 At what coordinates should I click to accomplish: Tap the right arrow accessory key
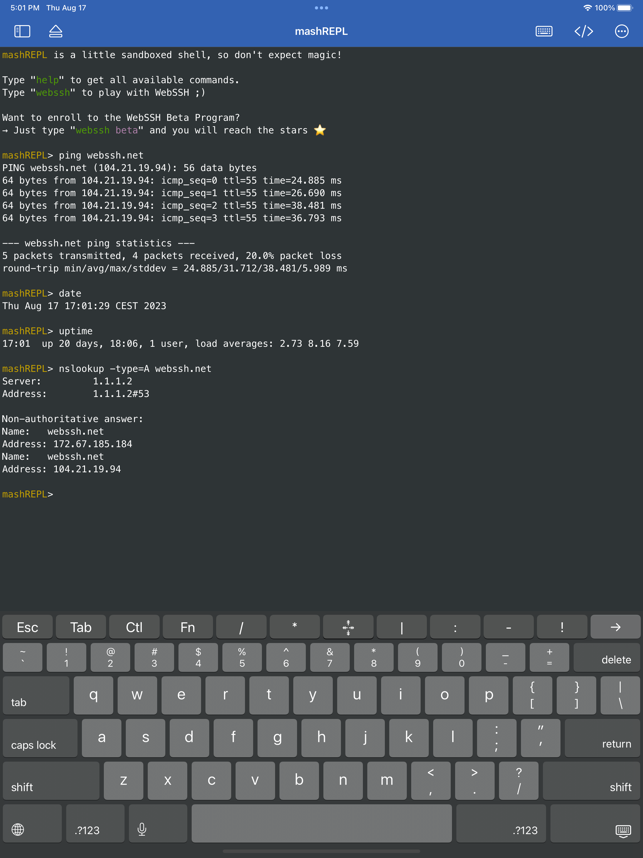point(616,627)
